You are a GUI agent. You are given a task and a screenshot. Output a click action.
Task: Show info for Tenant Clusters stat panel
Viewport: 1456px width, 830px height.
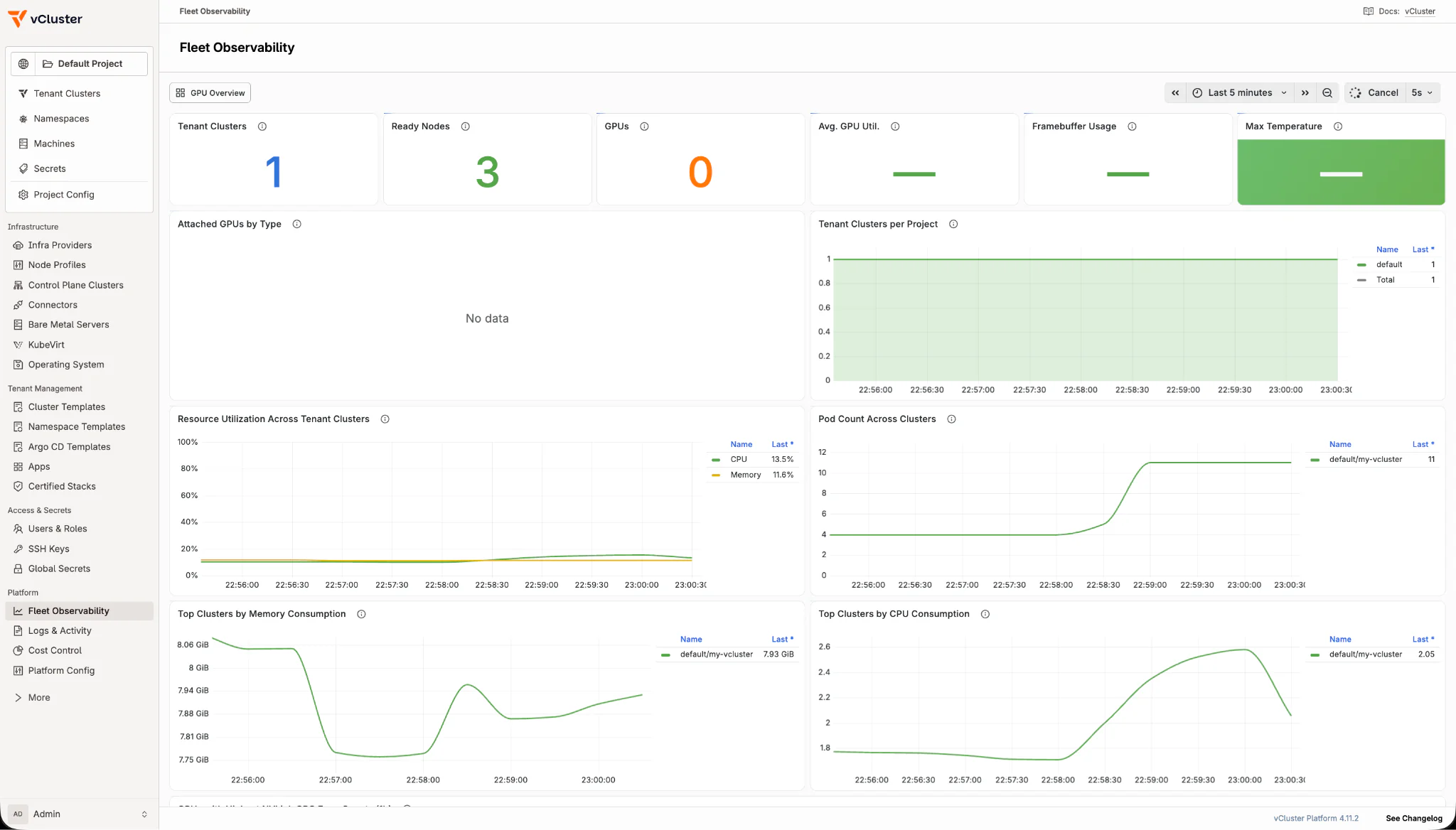pyautogui.click(x=262, y=126)
